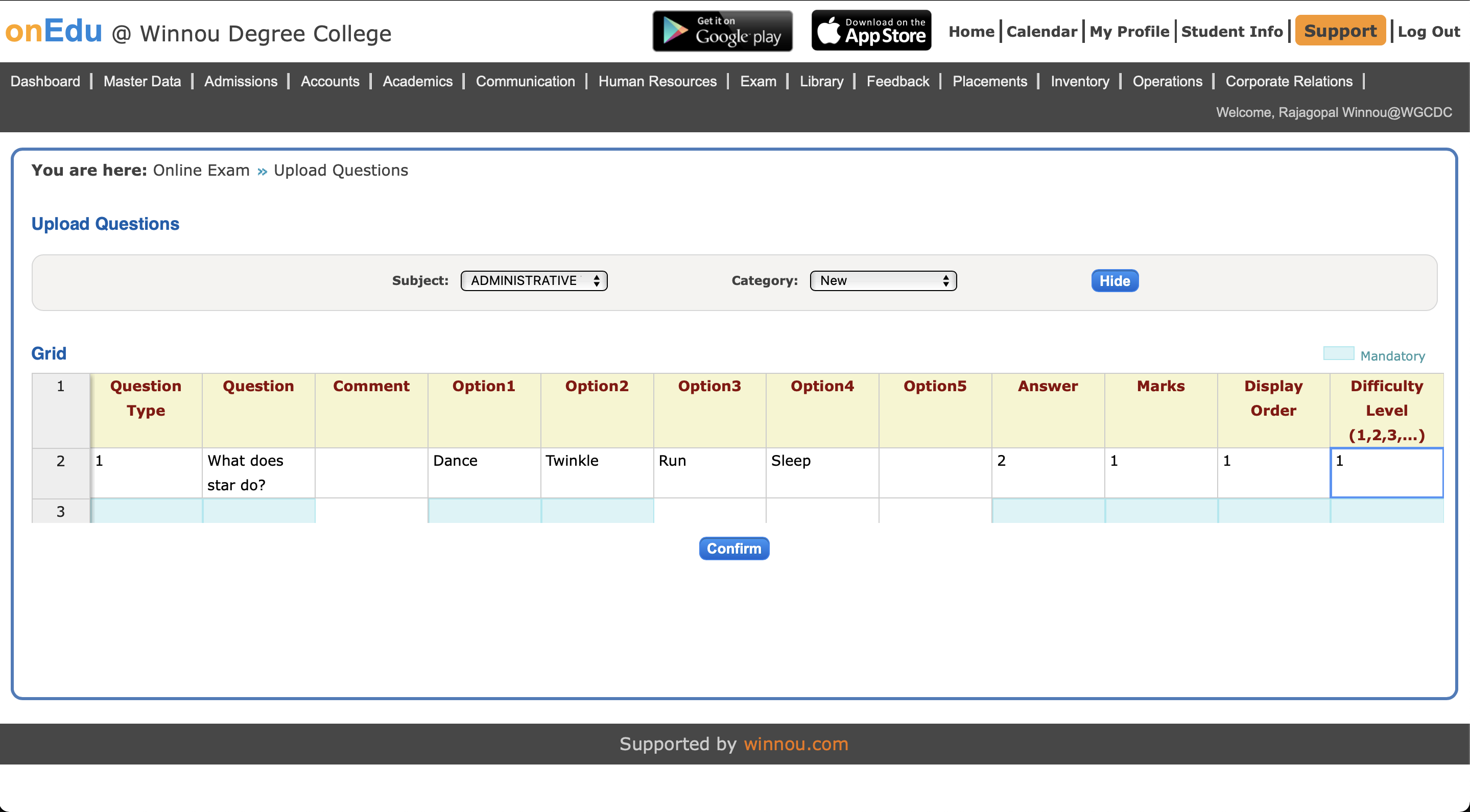This screenshot has width=1470, height=812.
Task: Click the Answer cell containing 2
Action: [1048, 472]
